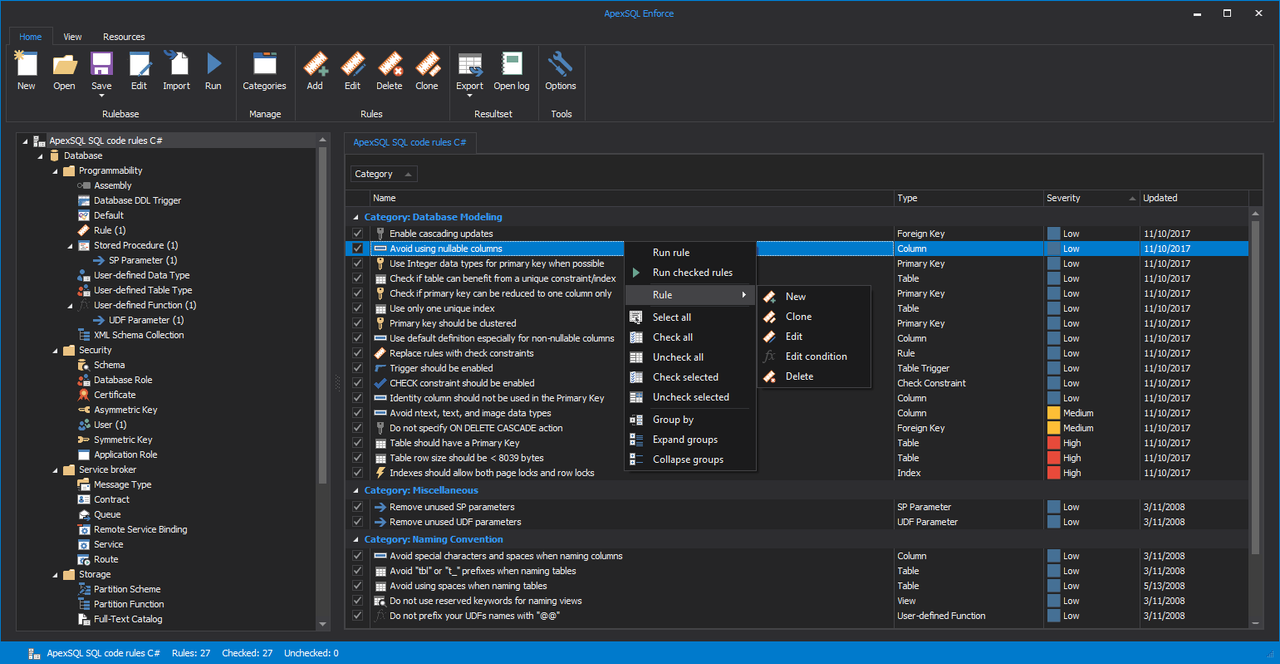Click the Save rulebase icon
Image resolution: width=1280 pixels, height=664 pixels.
click(x=101, y=65)
